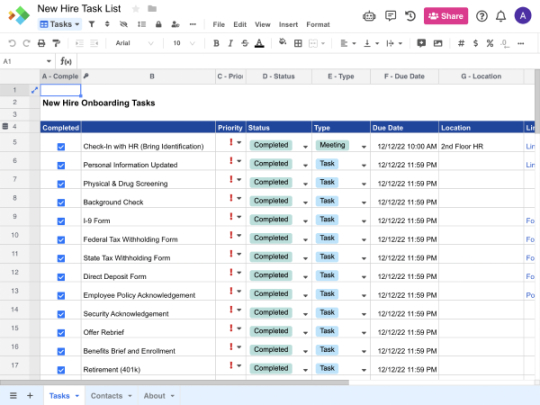Select the paint format roller icon
This screenshot has width=540, height=405.
pyautogui.click(x=56, y=43)
